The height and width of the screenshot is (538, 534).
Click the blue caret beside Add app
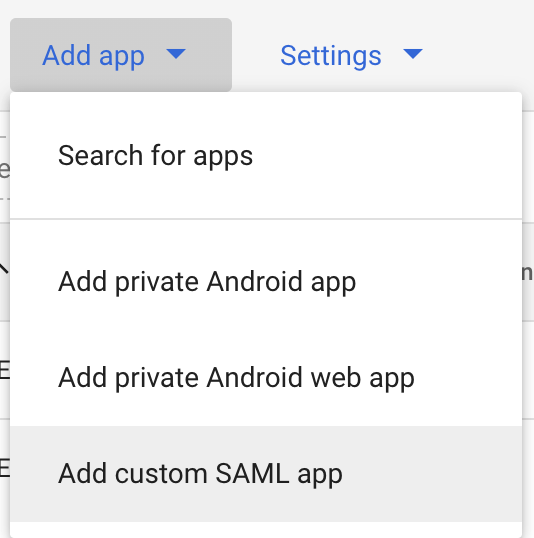pyautogui.click(x=176, y=54)
